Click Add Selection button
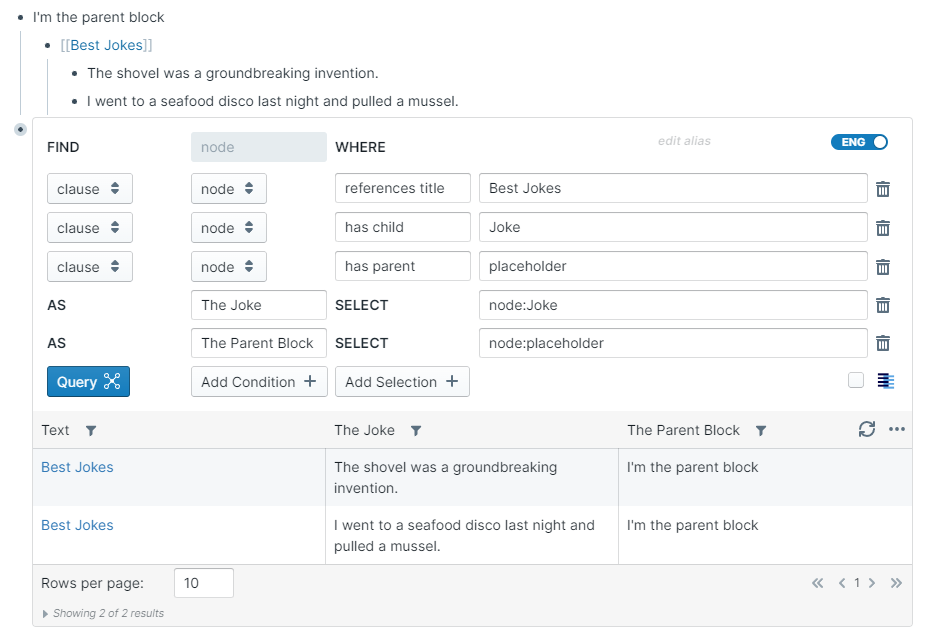The image size is (938, 640). tap(402, 382)
